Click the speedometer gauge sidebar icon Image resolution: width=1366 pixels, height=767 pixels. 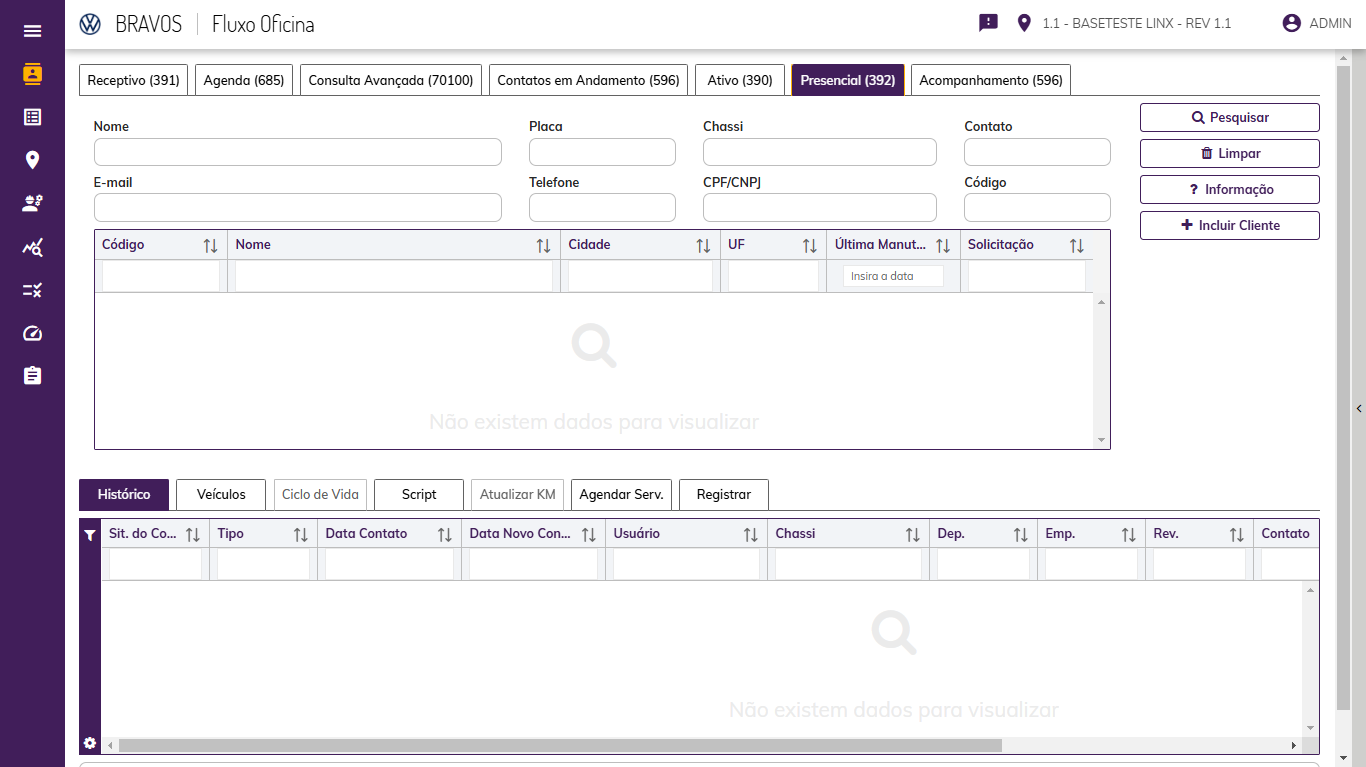pos(32,333)
